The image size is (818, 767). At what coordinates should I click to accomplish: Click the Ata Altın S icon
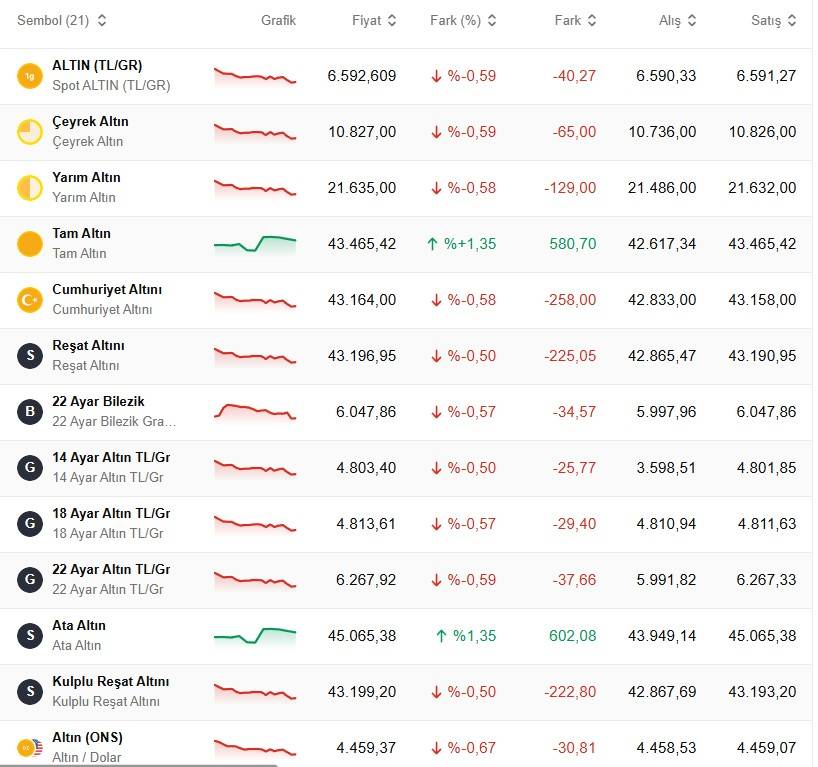pyautogui.click(x=30, y=636)
